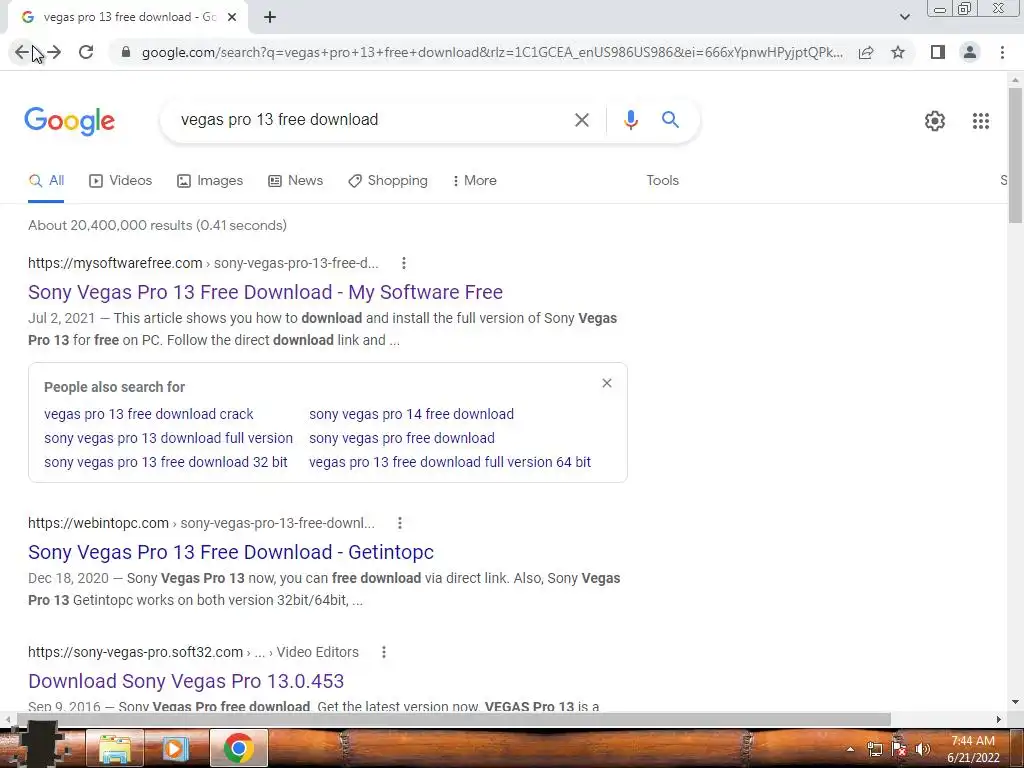Image resolution: width=1024 pixels, height=768 pixels.
Task: Open Download Sony Vegas Pro 13.0.453 link
Action: [x=185, y=681]
